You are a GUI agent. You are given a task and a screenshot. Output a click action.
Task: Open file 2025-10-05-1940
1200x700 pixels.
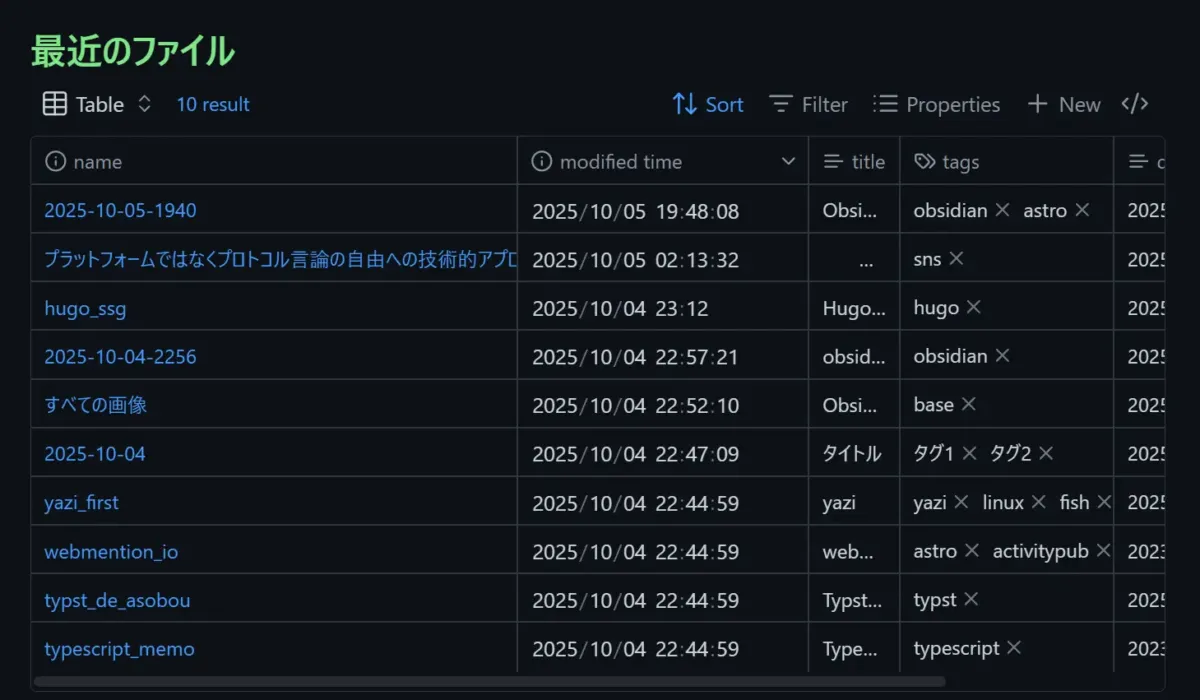(x=120, y=210)
